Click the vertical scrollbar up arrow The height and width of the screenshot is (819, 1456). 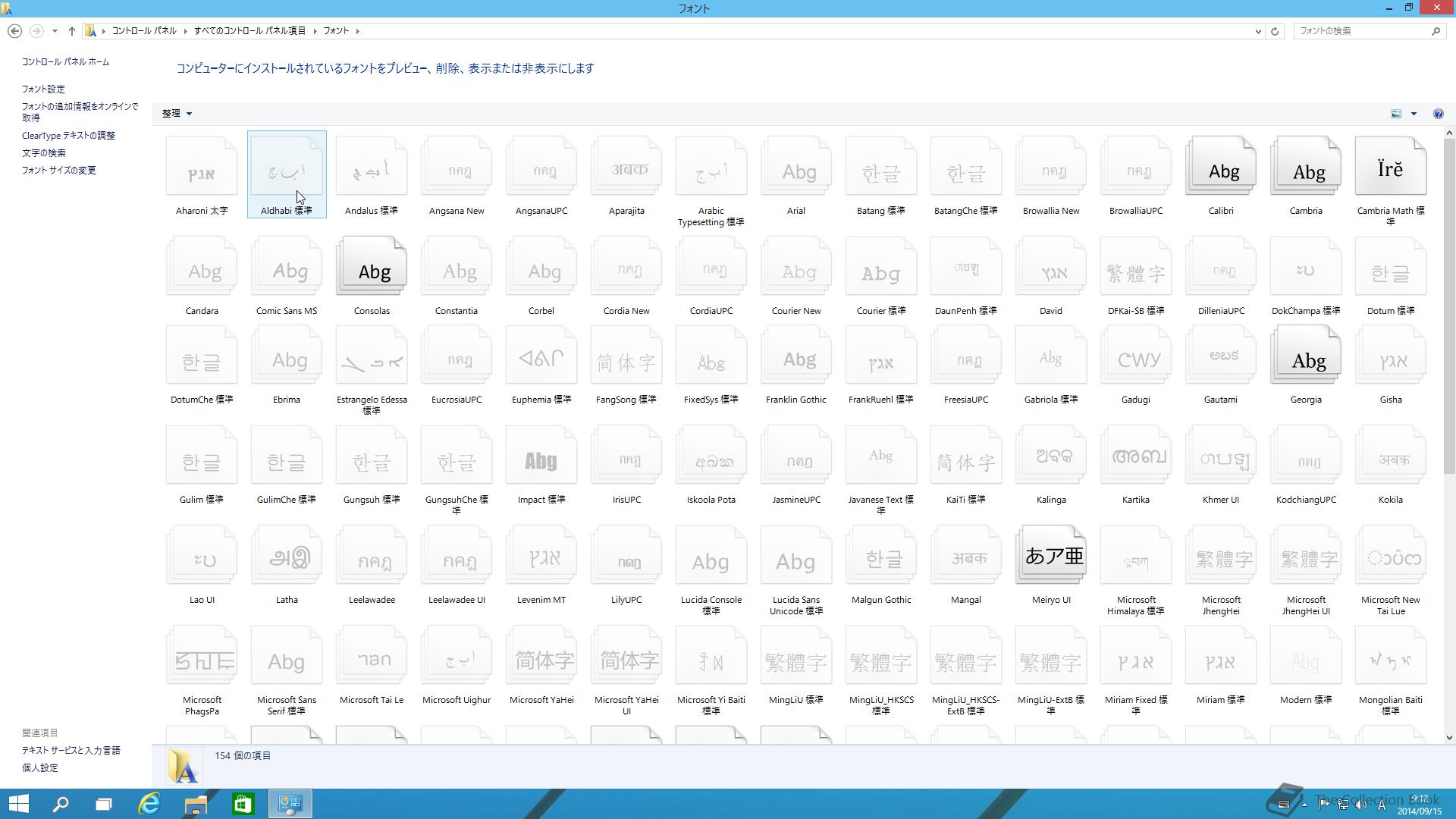point(1449,133)
